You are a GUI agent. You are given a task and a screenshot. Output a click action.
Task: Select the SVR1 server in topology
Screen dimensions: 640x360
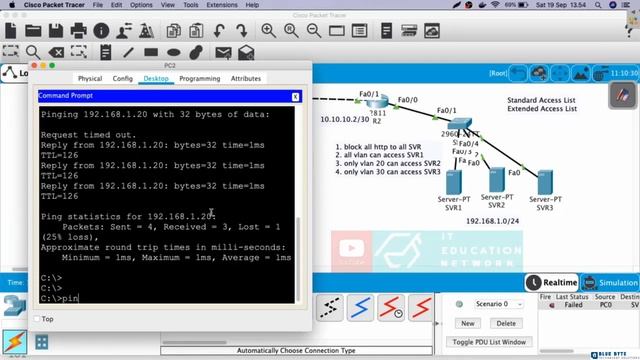point(454,182)
